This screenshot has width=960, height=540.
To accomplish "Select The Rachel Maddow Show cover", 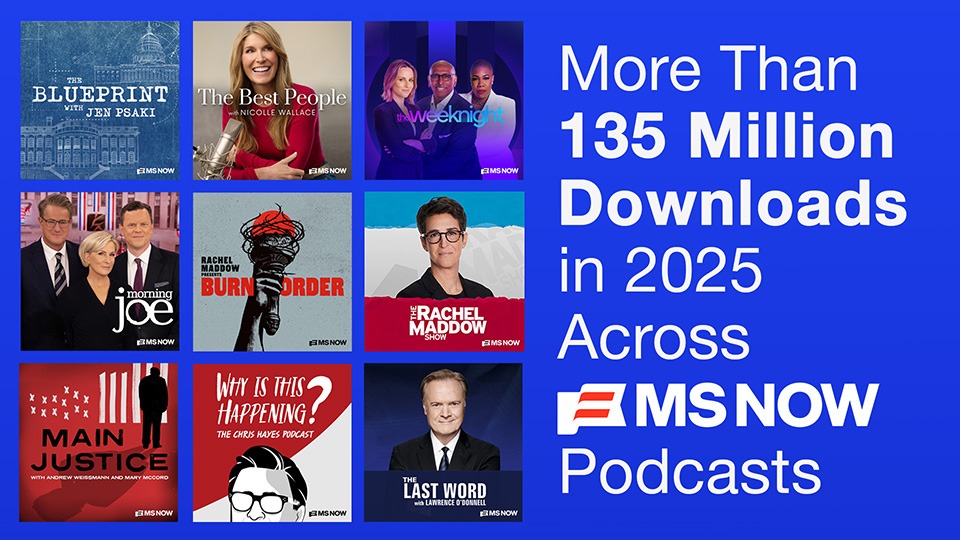I will (x=443, y=271).
